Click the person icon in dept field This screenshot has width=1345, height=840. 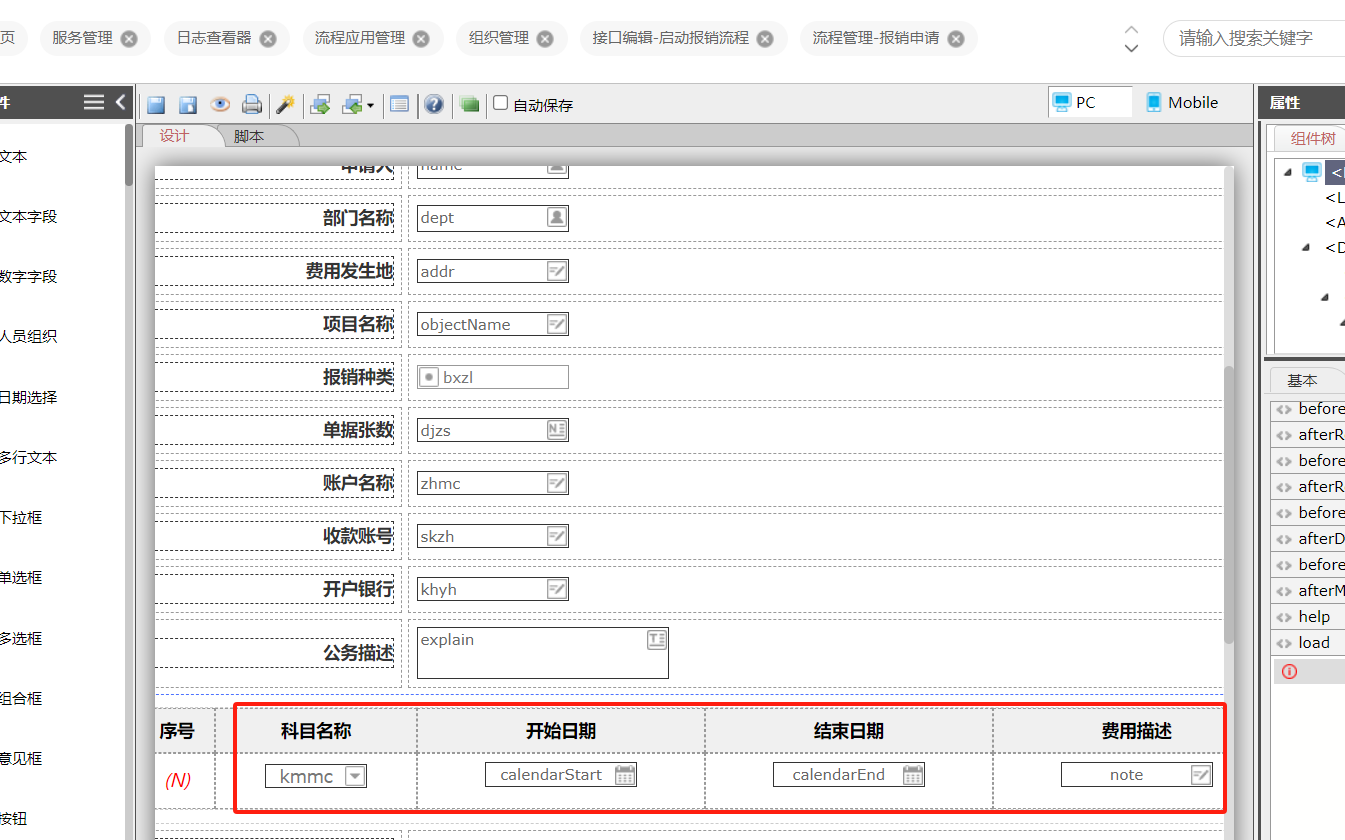tap(557, 217)
